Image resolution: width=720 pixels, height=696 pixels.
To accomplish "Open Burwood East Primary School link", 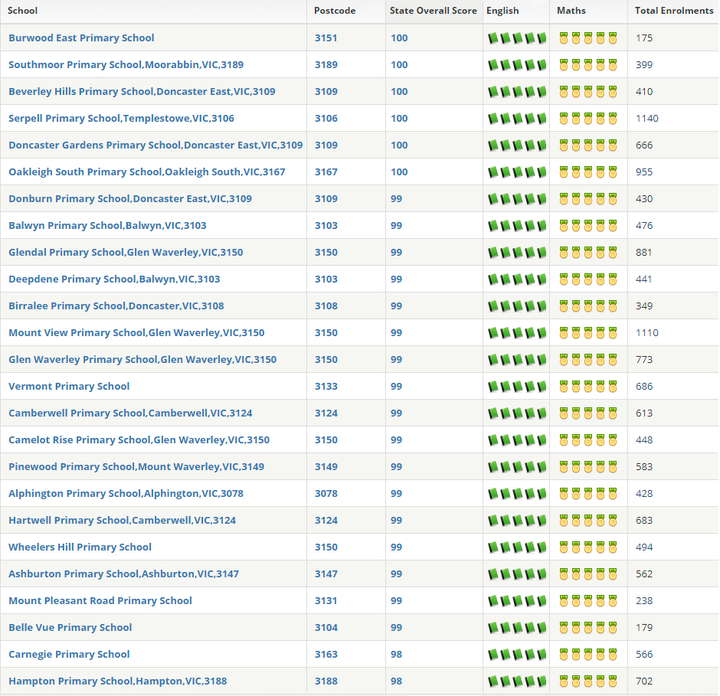I will [x=81, y=38].
